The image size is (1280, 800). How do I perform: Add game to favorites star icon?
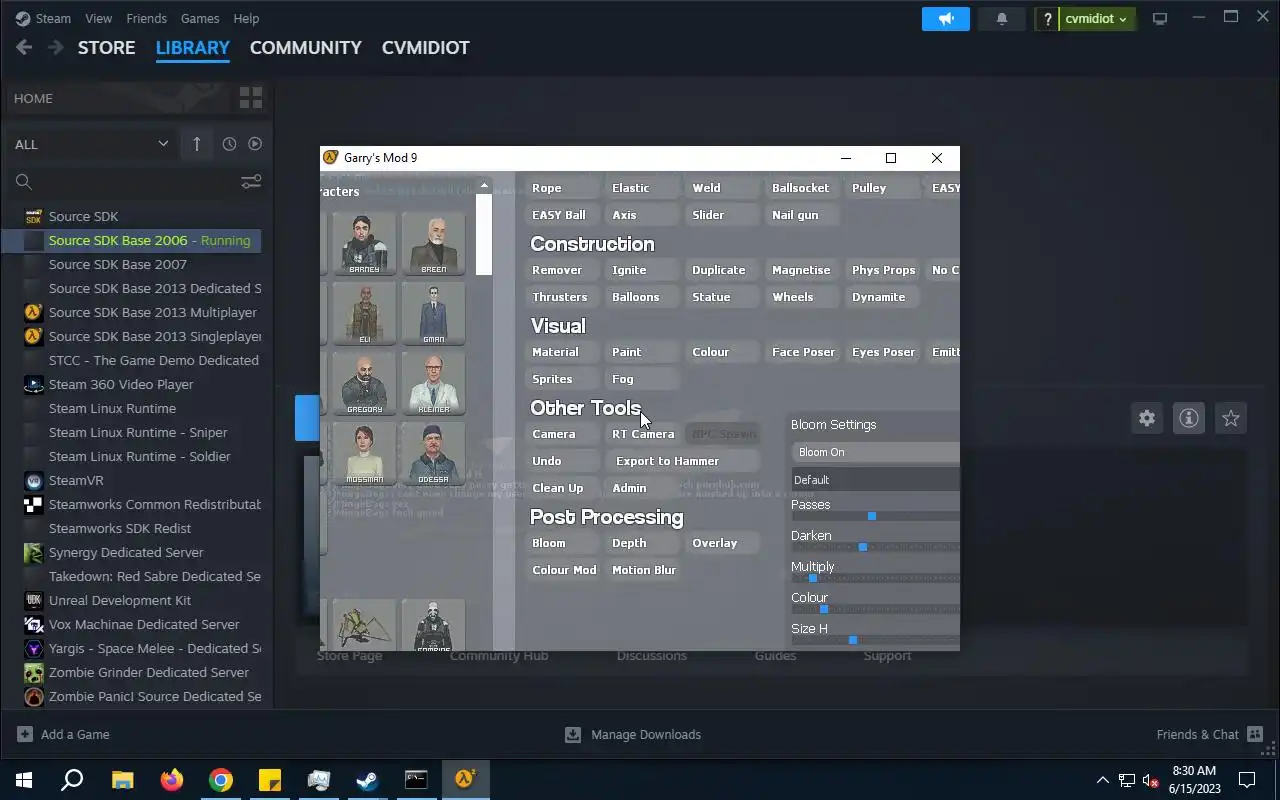click(1231, 418)
